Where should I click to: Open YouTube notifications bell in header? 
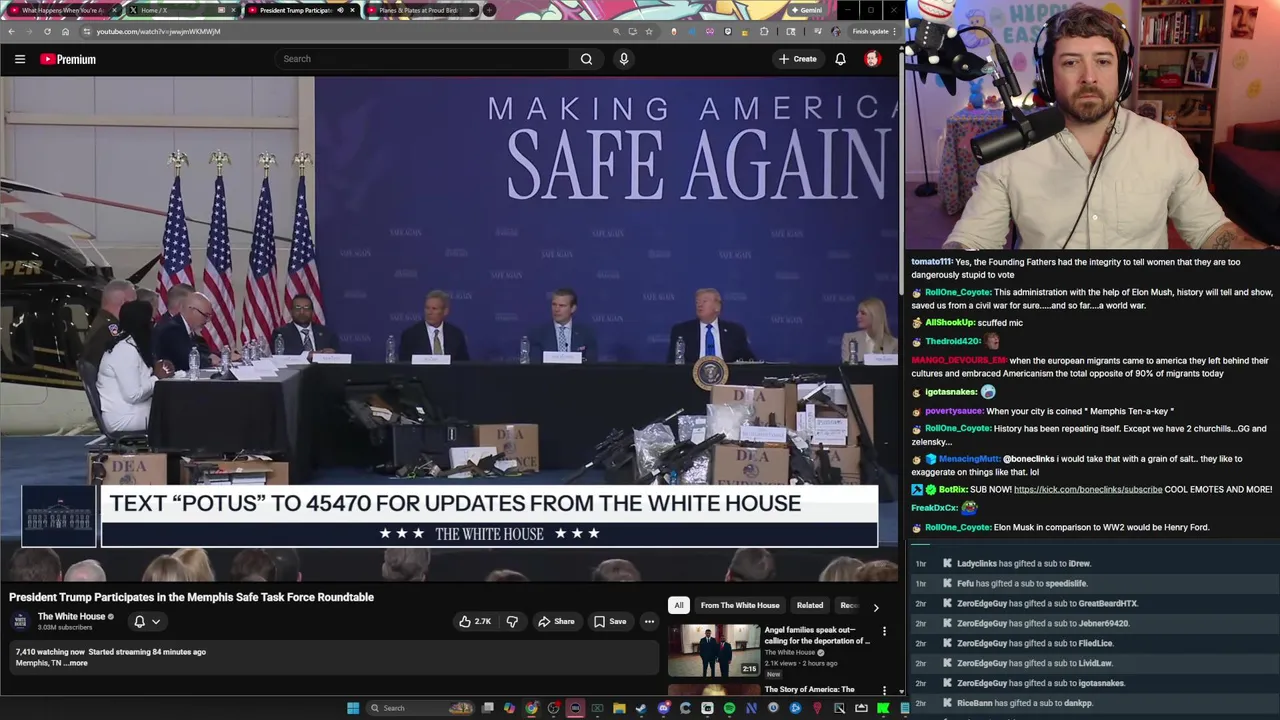[840, 59]
